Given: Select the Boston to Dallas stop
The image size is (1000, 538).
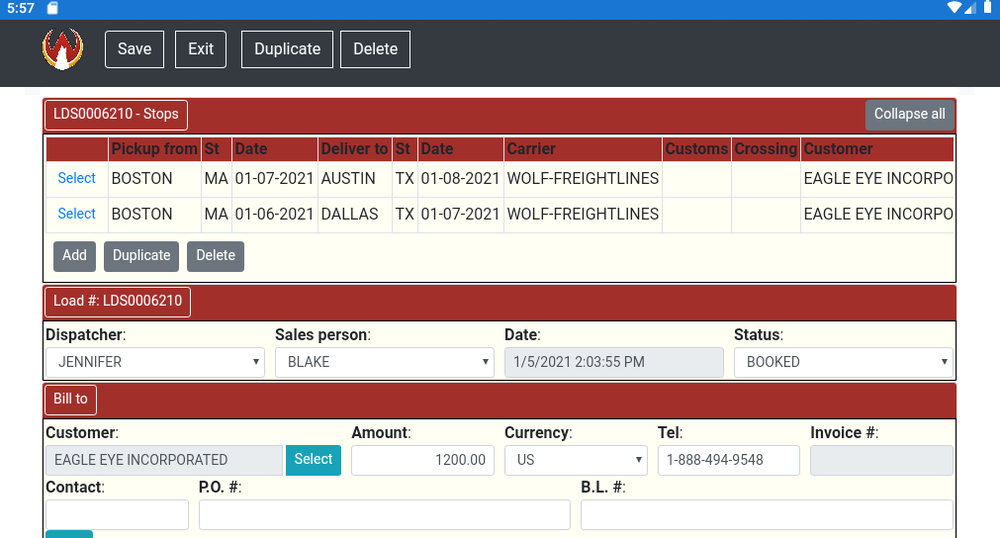Looking at the screenshot, I should click(x=77, y=214).
